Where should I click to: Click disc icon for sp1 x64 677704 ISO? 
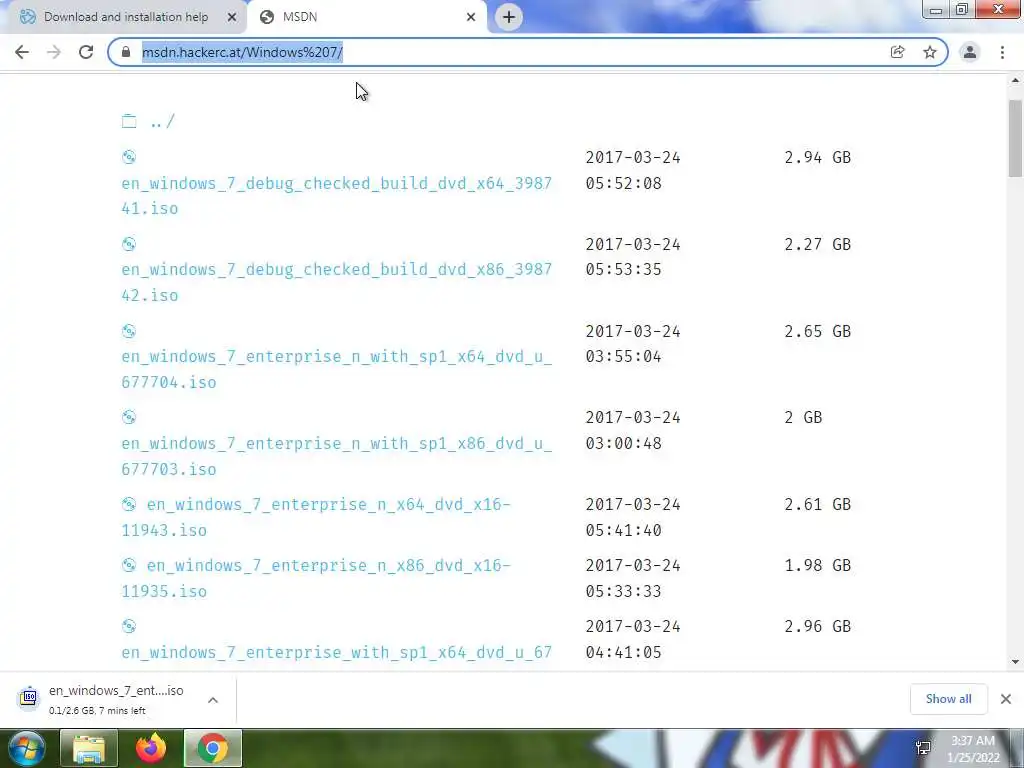(129, 330)
